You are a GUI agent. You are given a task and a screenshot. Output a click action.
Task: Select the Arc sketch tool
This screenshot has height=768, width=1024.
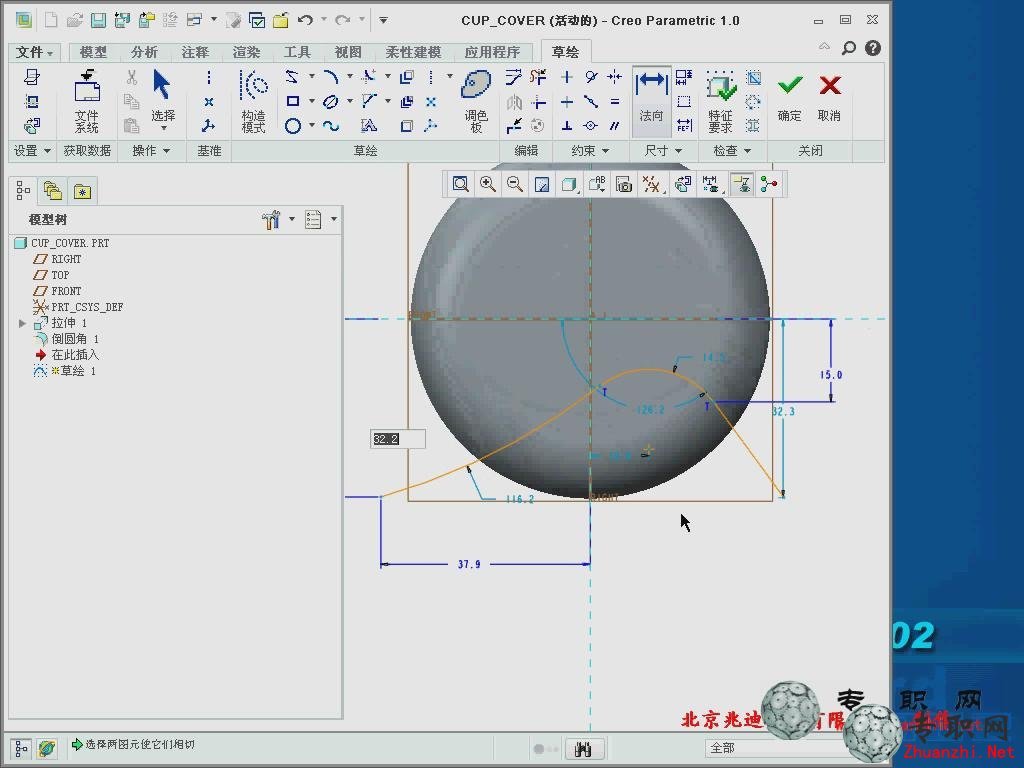pos(331,77)
